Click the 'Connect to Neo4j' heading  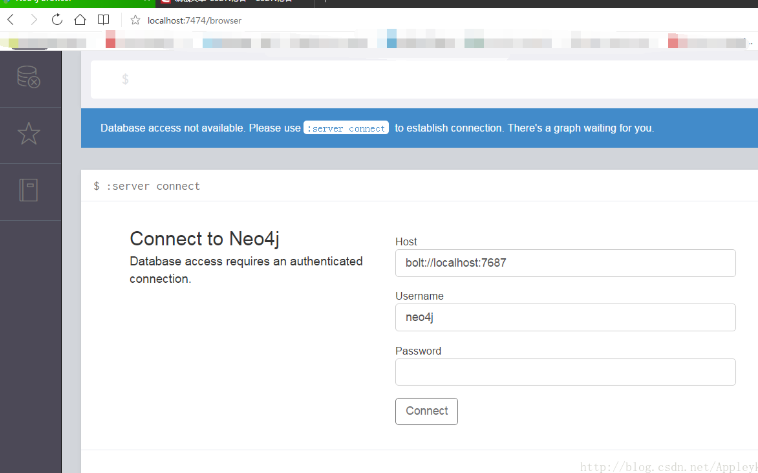pyautogui.click(x=204, y=239)
